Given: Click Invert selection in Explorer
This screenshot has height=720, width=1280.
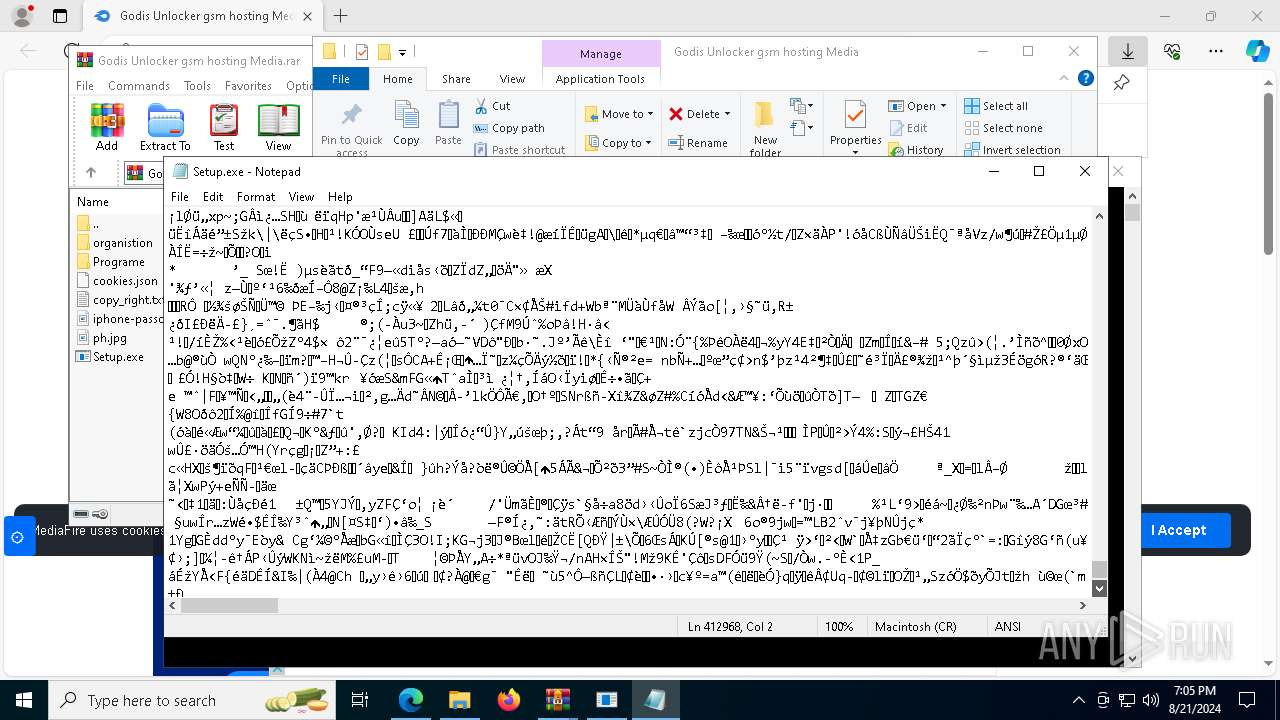Looking at the screenshot, I should (x=1012, y=150).
